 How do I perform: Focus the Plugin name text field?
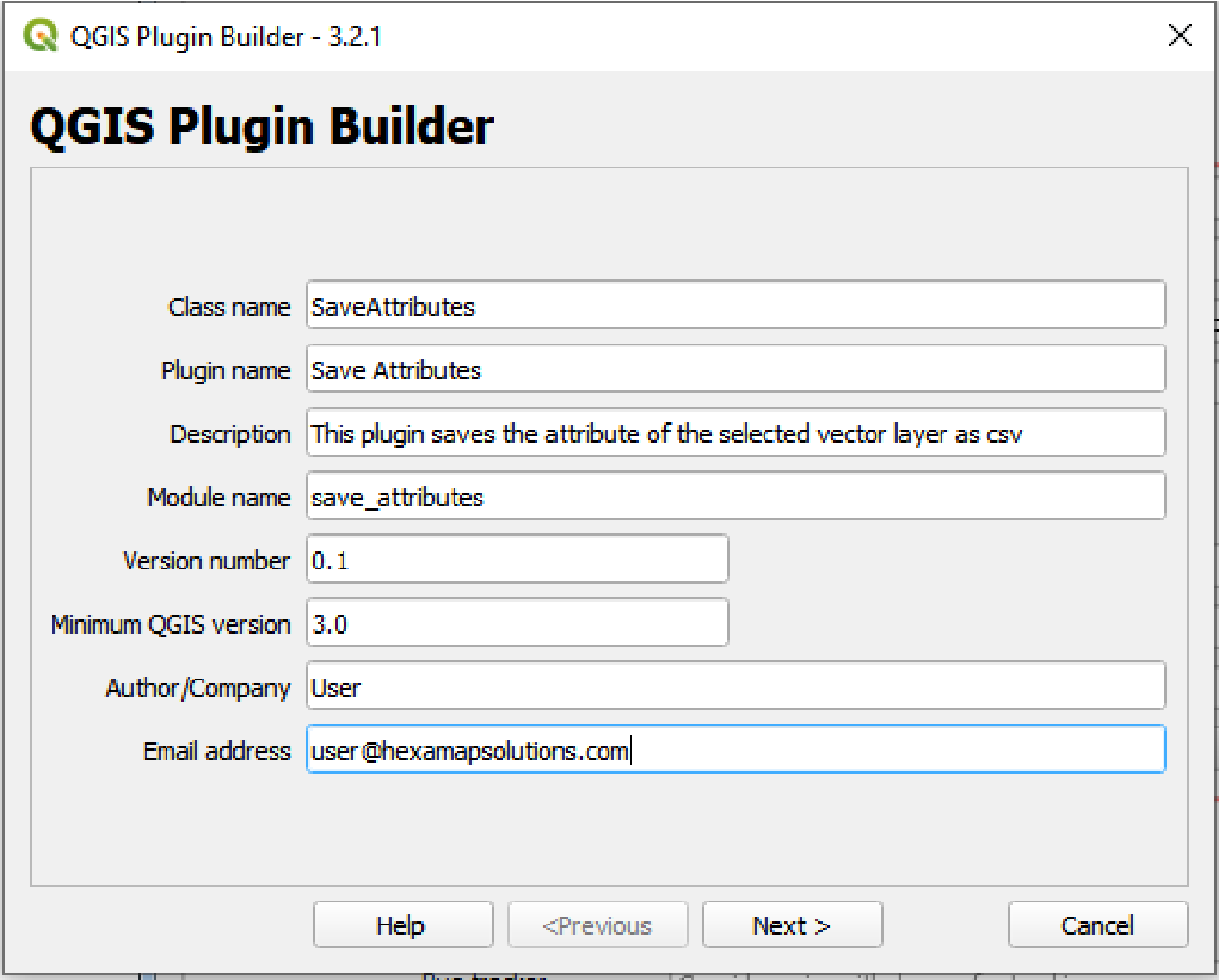coord(736,368)
